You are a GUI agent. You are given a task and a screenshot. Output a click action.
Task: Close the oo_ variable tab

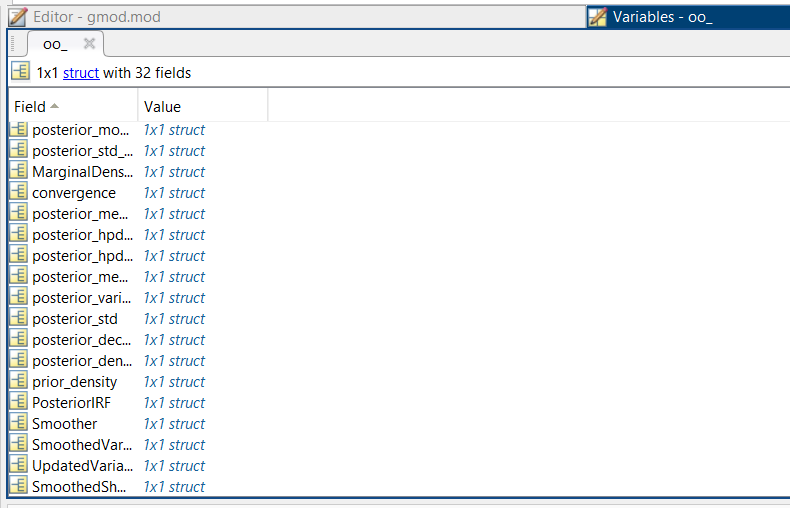[x=89, y=44]
